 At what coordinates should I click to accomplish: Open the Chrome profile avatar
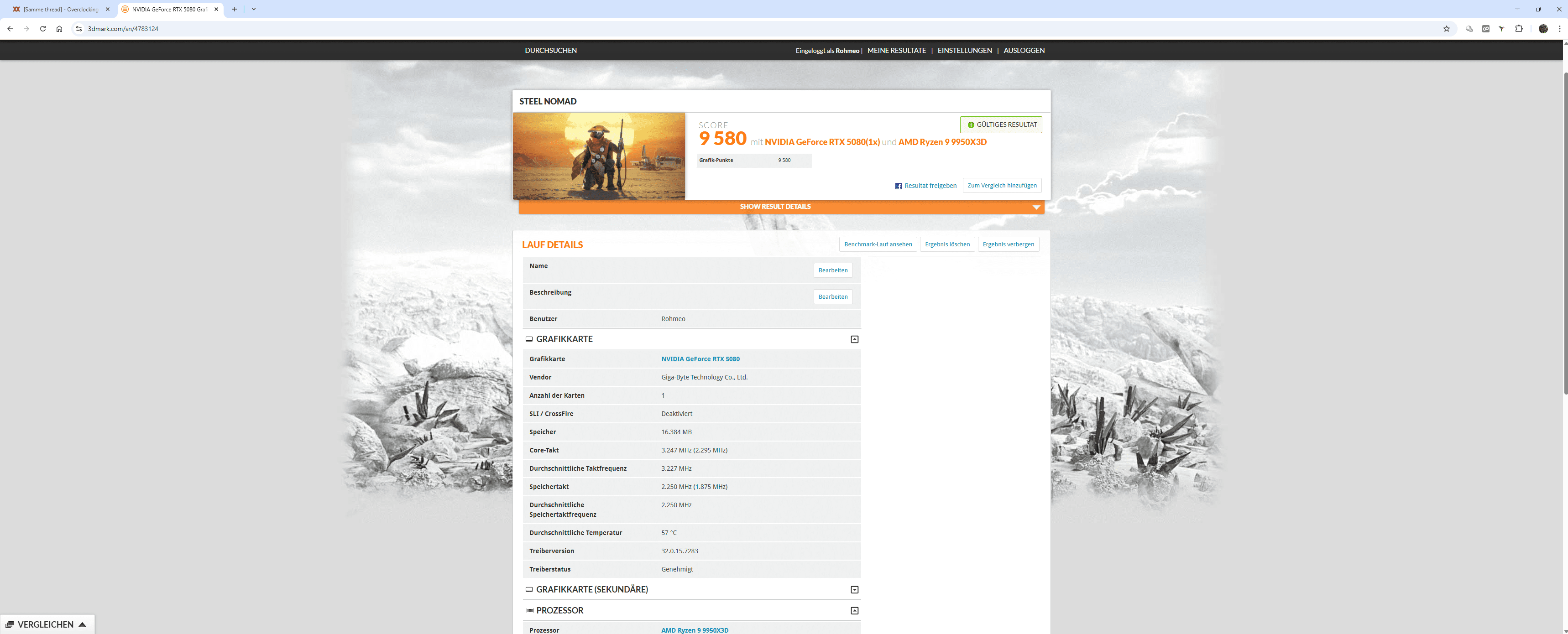point(1543,29)
